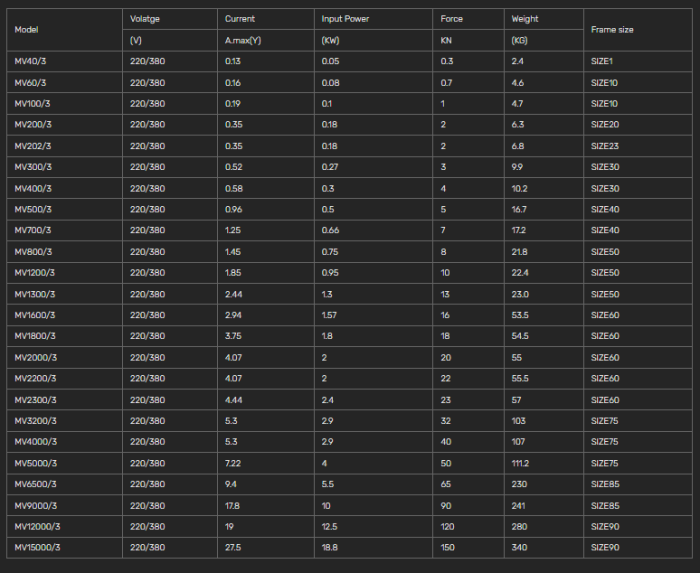Click the 27.5 current value
Viewport: 700px width, 573px height.
234,547
